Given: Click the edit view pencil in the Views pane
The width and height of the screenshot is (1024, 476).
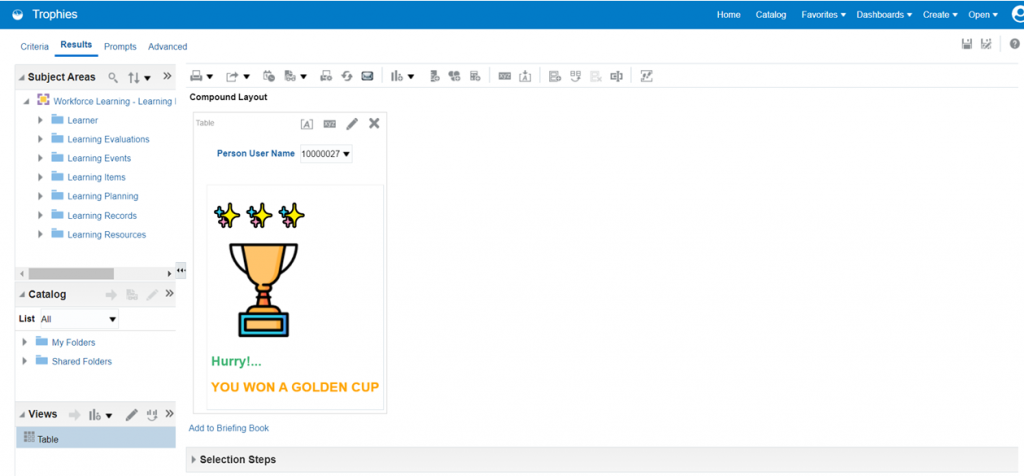Looking at the screenshot, I should coord(131,415).
